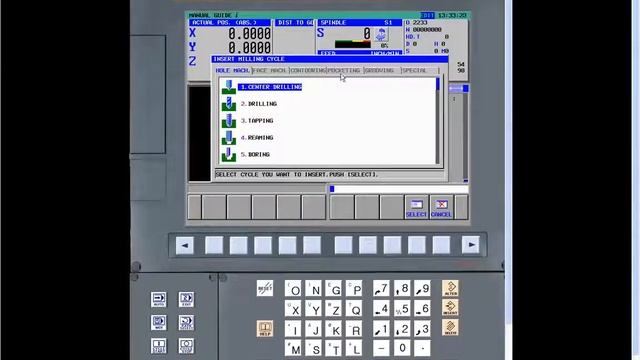Tap numeric key 8
Image resolution: width=640 pixels, height=360 pixels.
402,288
